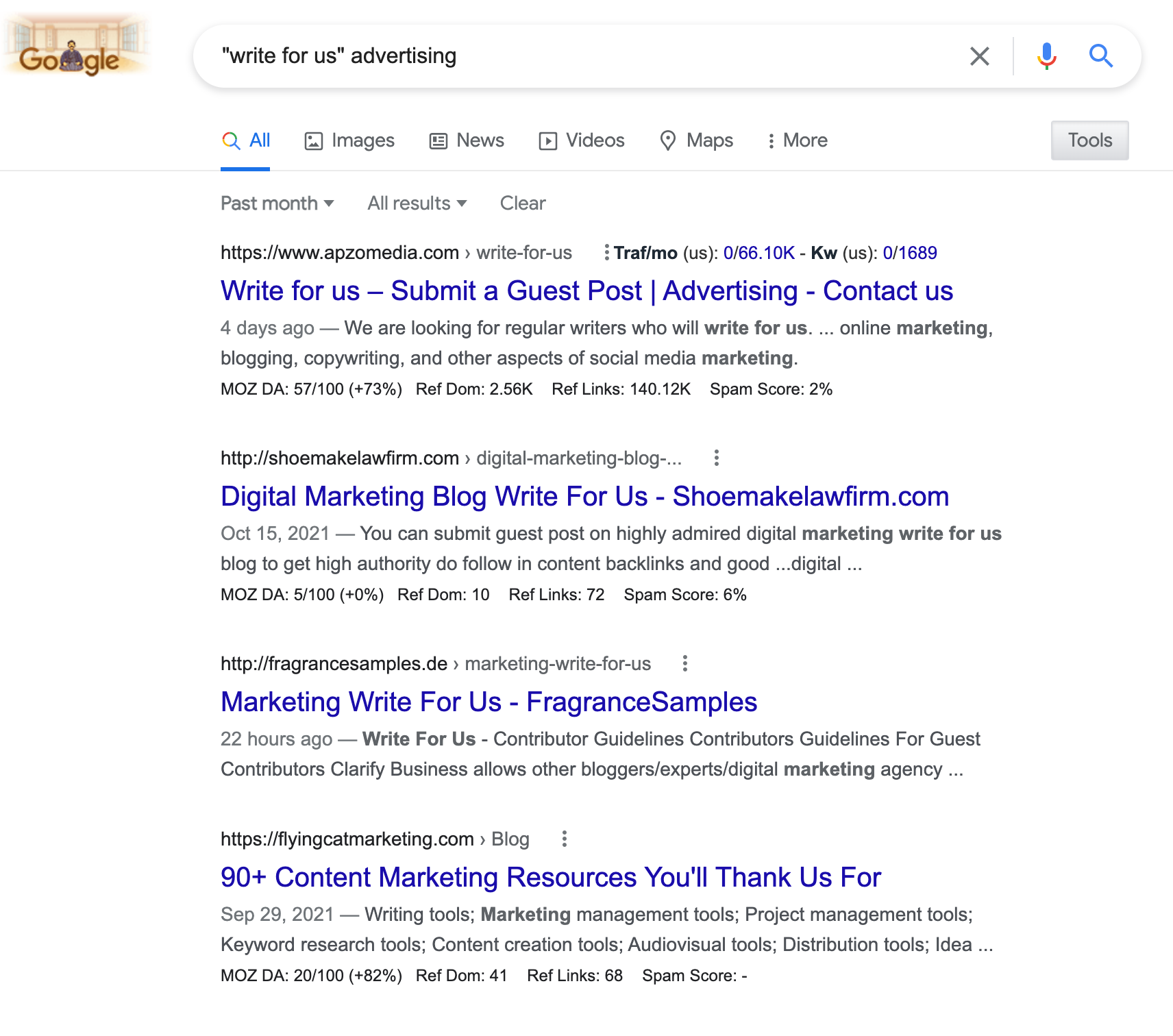This screenshot has height=1036, width=1173.
Task: Open the three-dot menu next to shoemakelawfirm.com result
Action: coord(717,458)
